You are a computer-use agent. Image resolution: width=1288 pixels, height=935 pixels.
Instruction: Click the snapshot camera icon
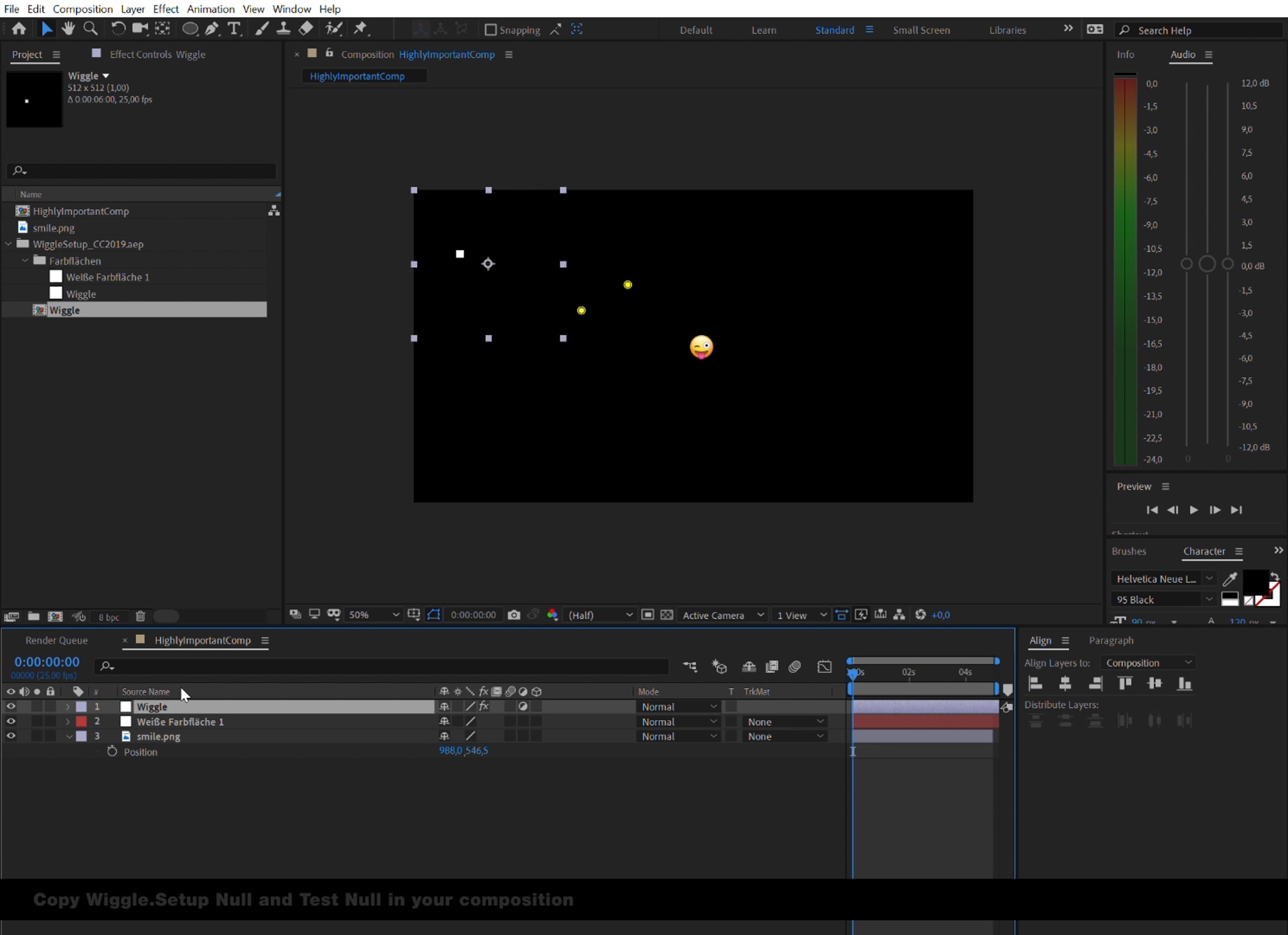click(514, 615)
